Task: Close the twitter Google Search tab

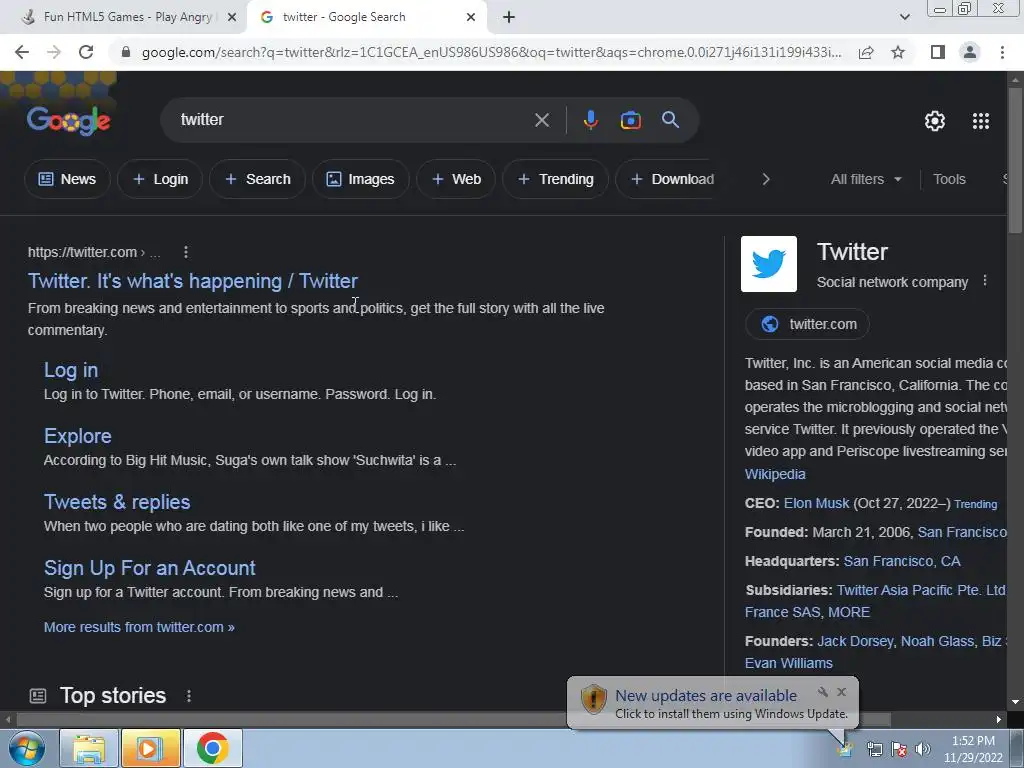Action: click(x=471, y=18)
